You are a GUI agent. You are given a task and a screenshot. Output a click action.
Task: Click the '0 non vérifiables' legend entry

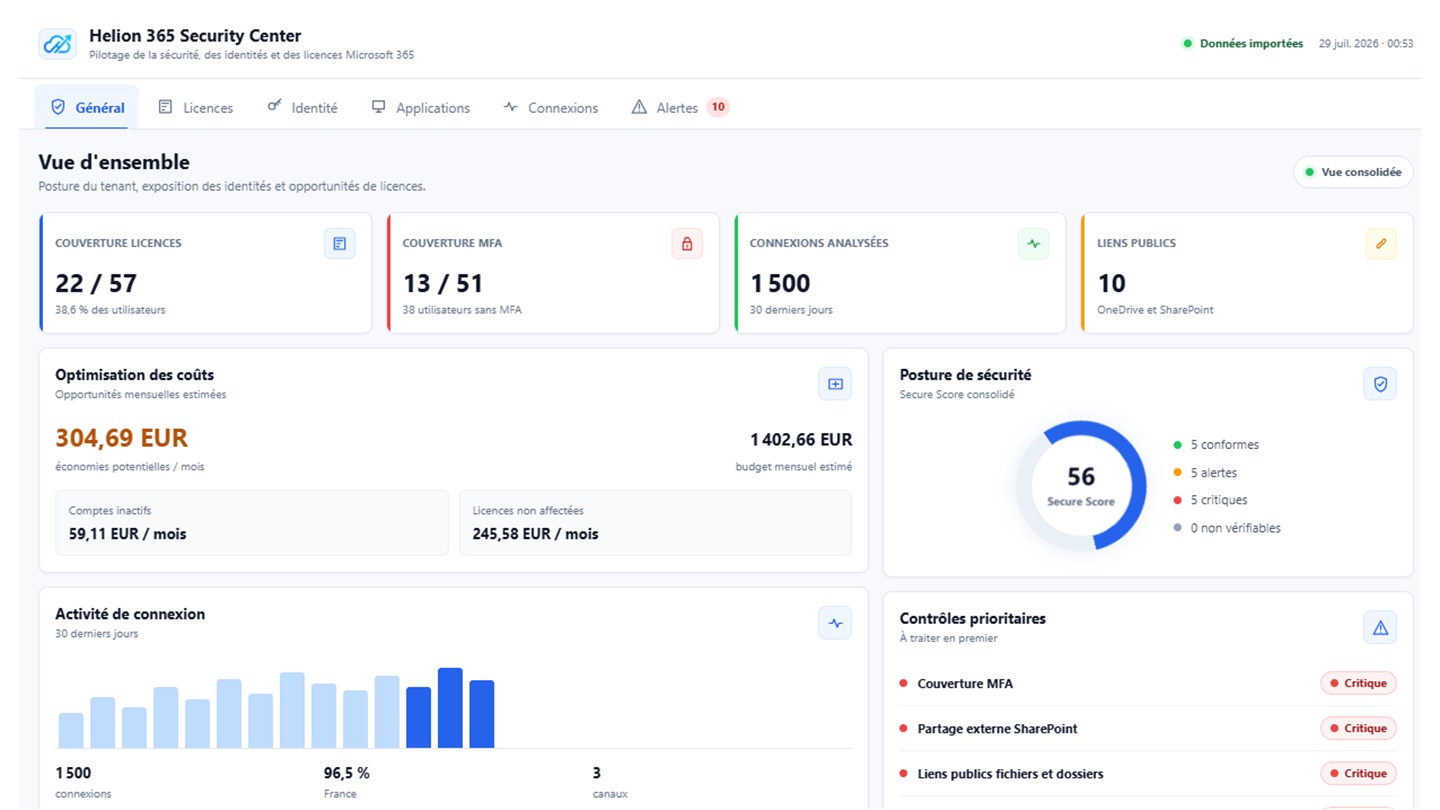[1227, 528]
